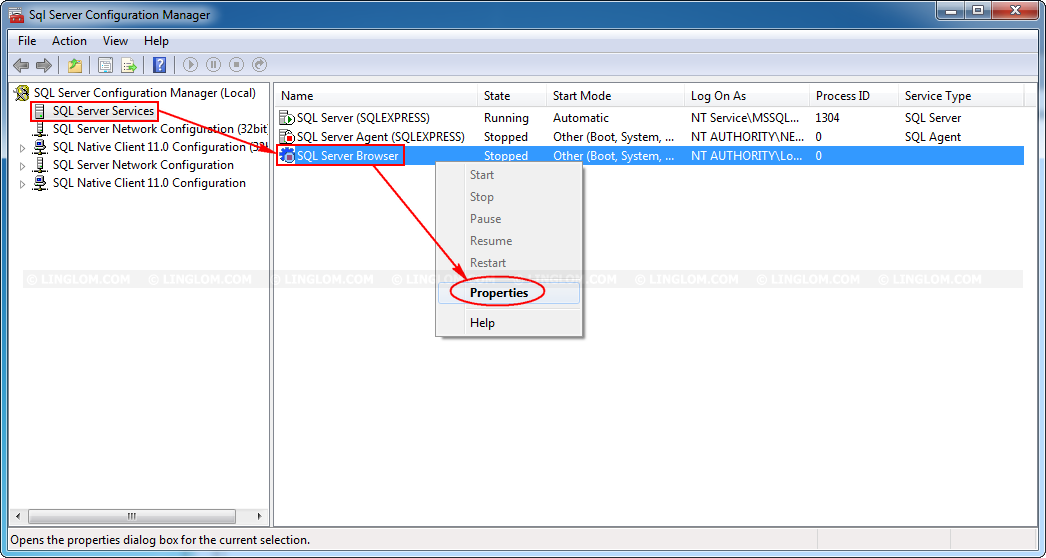Click the tree pane scroll right arrow
Viewport: 1046px width, 558px height.
point(259,517)
